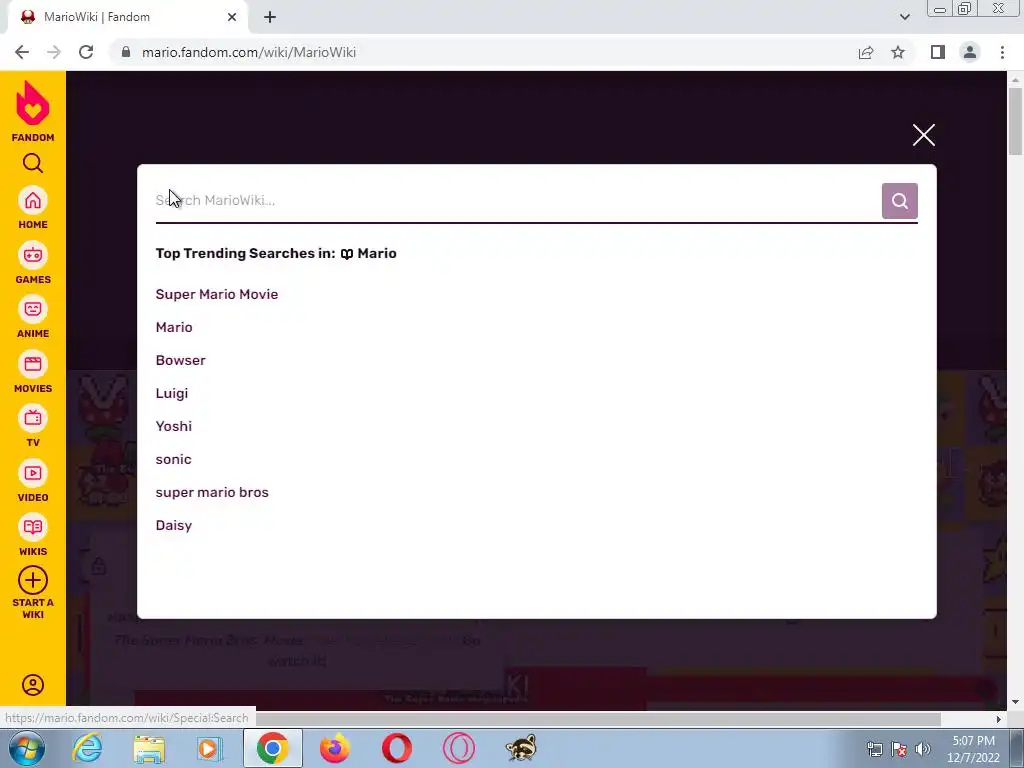The height and width of the screenshot is (768, 1024).
Task: Select trending search sonic
Action: tap(173, 459)
